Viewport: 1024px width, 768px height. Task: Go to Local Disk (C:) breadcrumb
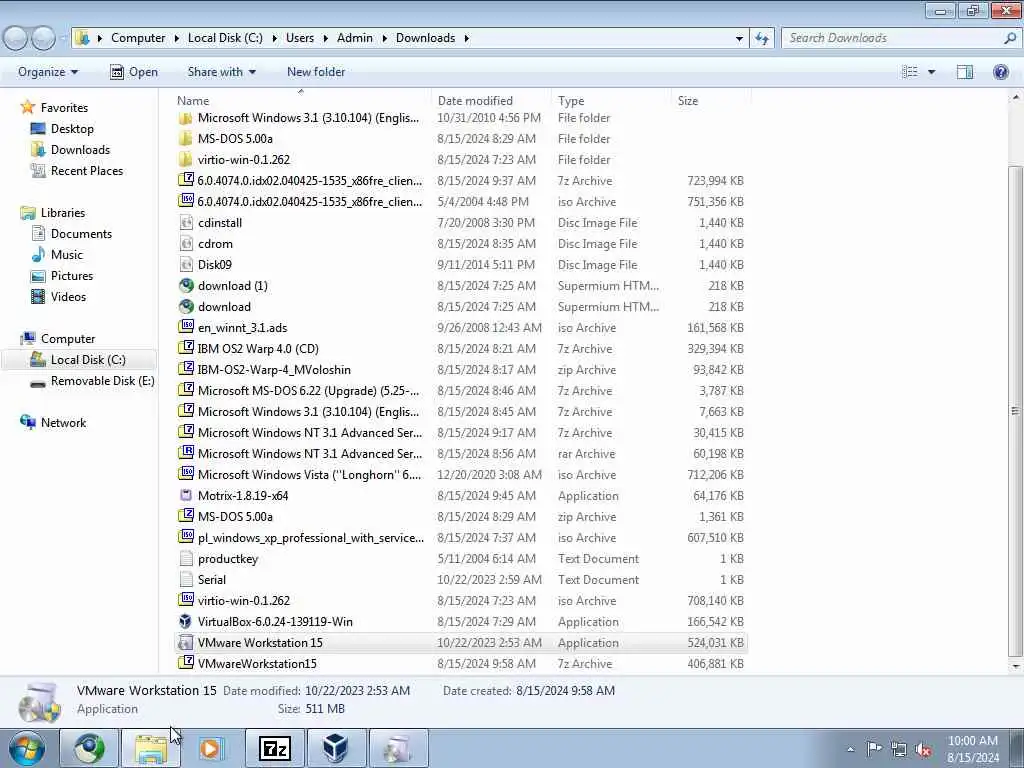click(225, 38)
